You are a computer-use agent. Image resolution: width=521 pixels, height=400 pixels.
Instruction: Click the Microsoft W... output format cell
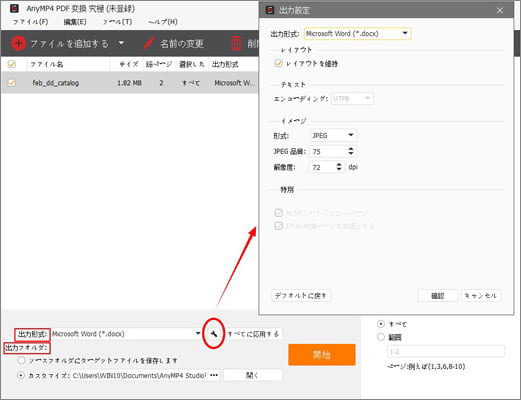tap(235, 83)
